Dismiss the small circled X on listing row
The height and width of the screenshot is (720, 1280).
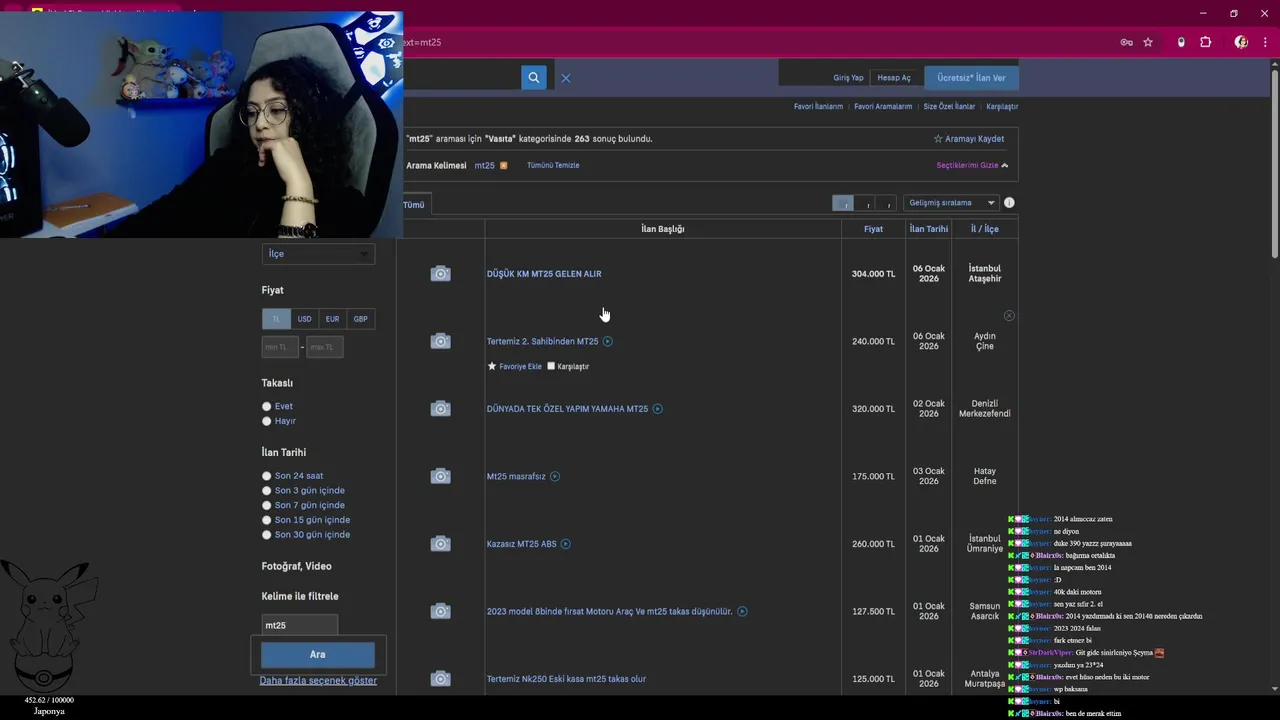[1009, 316]
